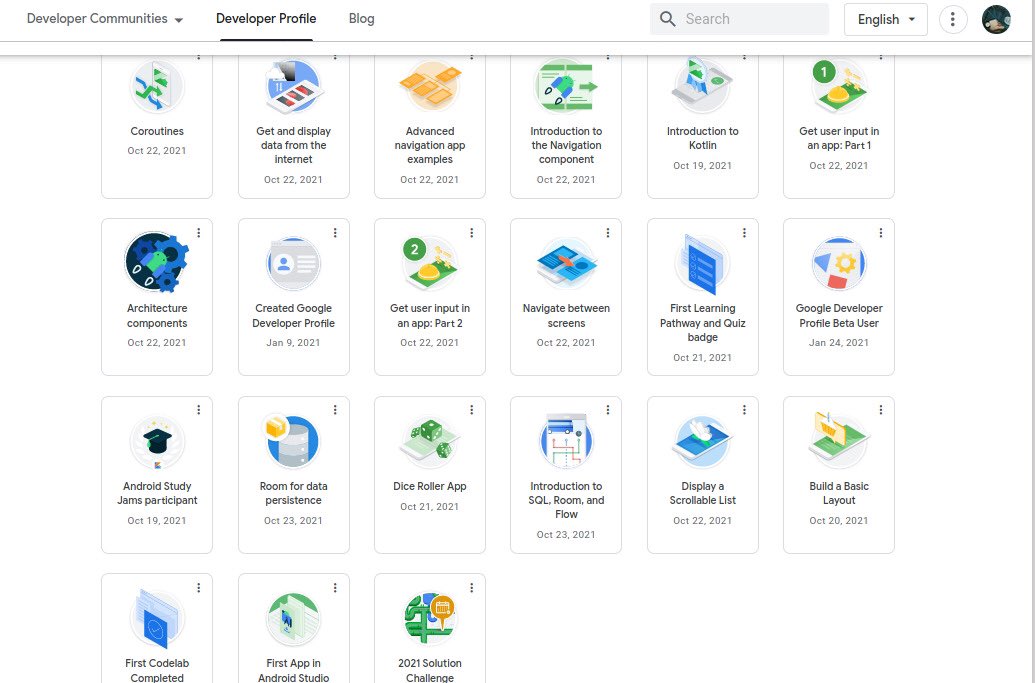Click the Architecture components badge icon

point(157,263)
